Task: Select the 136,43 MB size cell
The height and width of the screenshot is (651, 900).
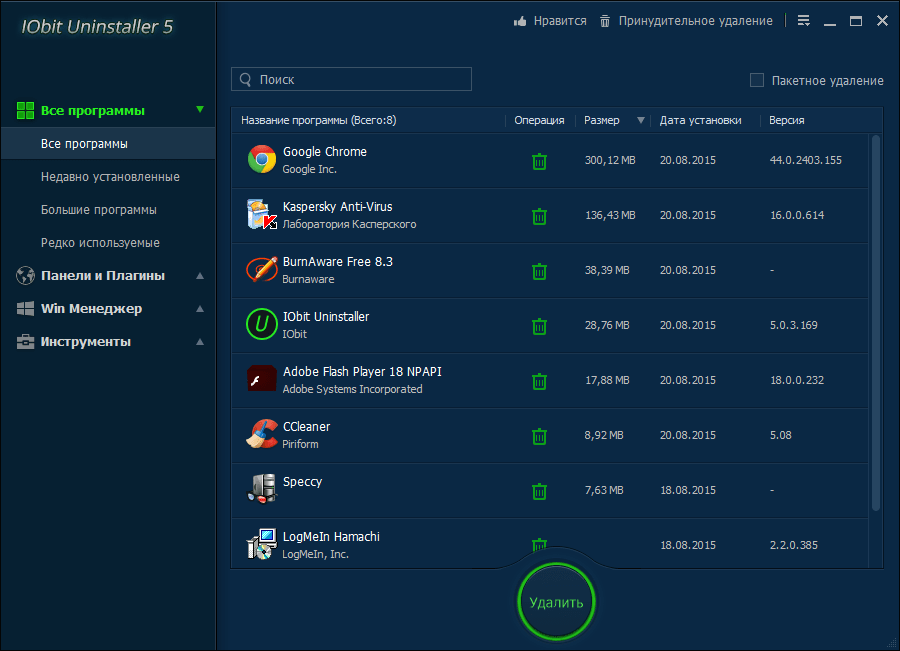Action: [x=610, y=215]
